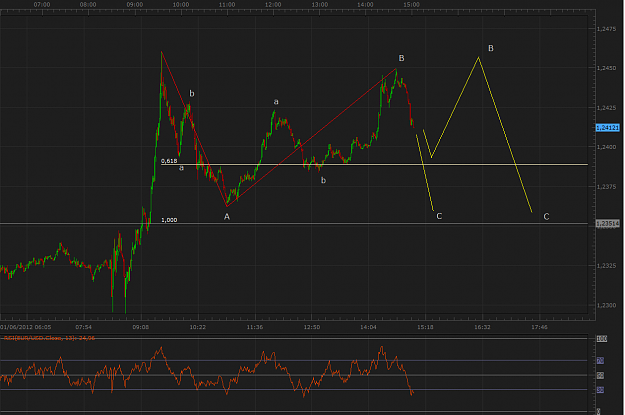Click the 1,2425 price axis label
The image size is (625, 415).
point(606,108)
